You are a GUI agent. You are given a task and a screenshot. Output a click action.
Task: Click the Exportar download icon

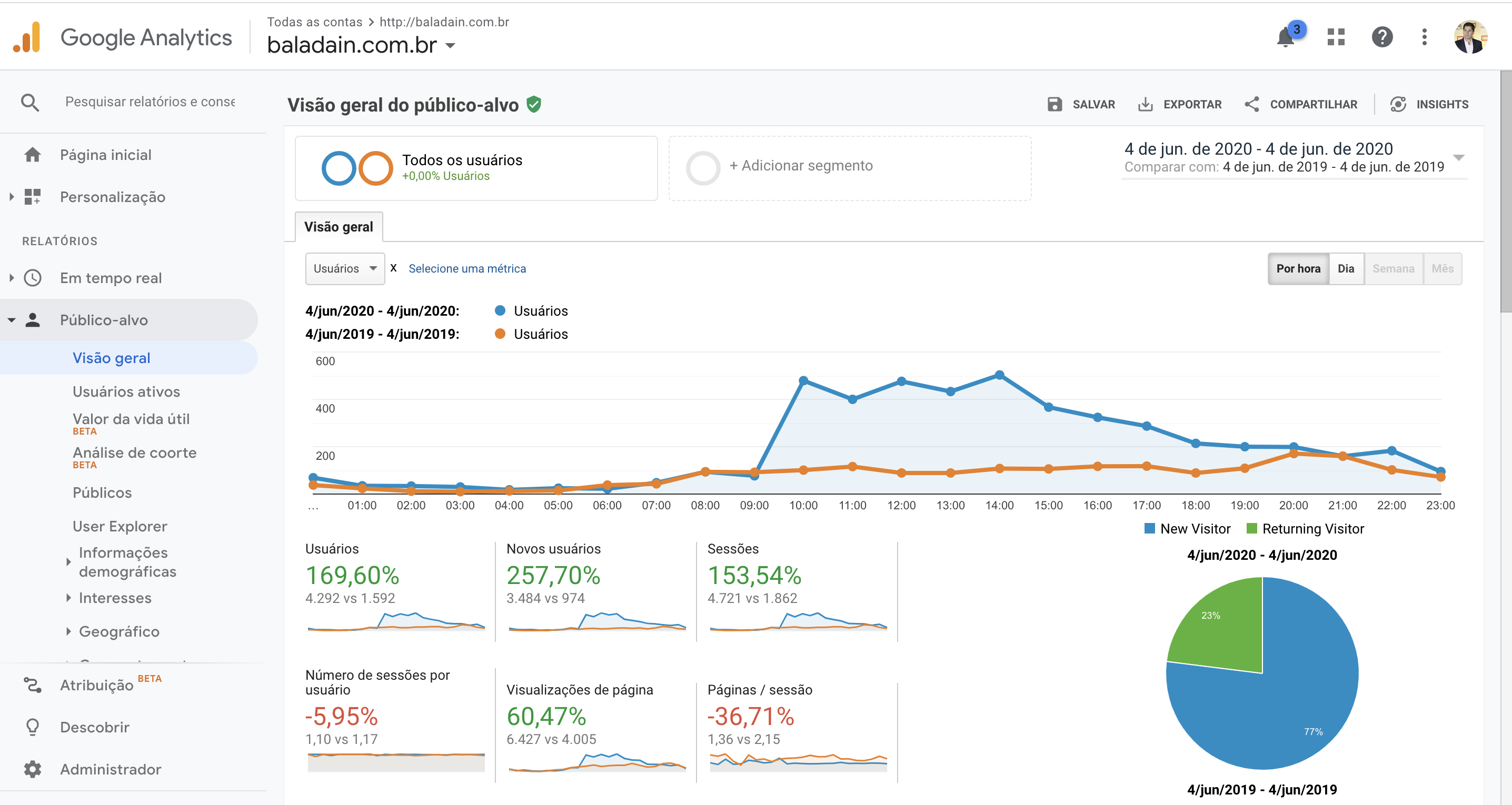pyautogui.click(x=1145, y=104)
